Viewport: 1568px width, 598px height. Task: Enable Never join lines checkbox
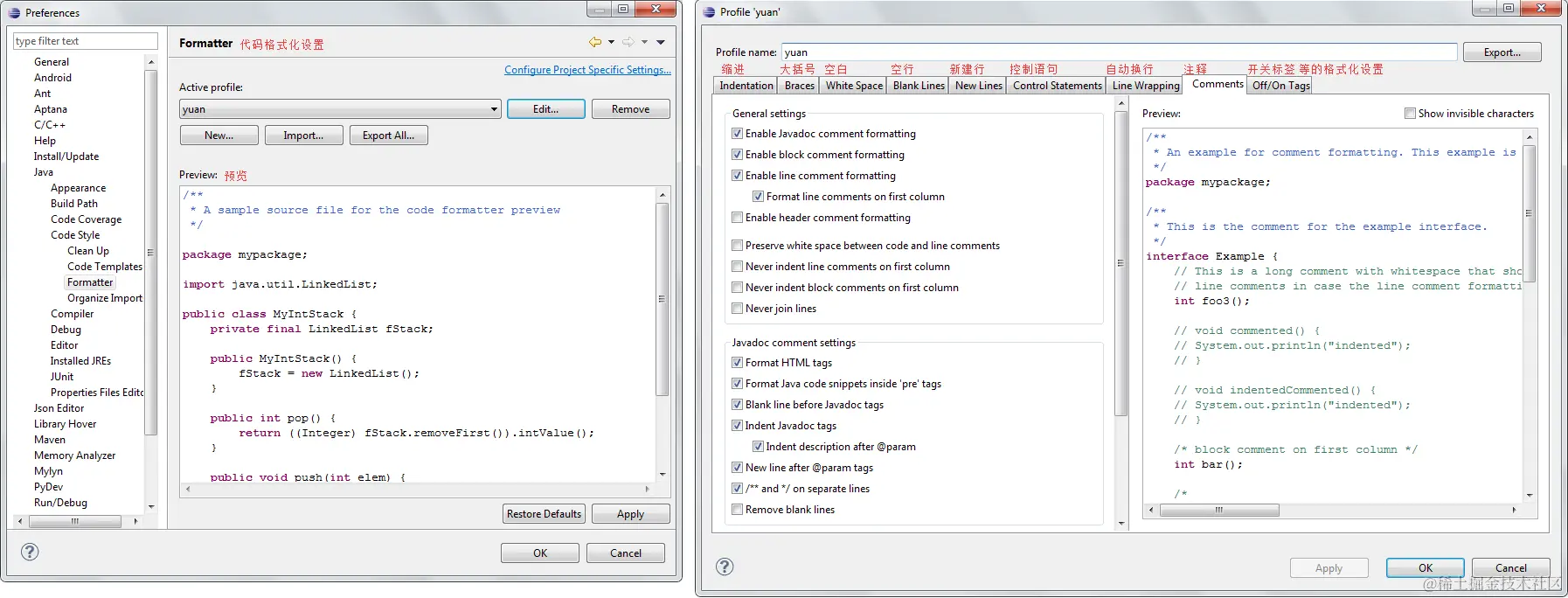(x=737, y=309)
